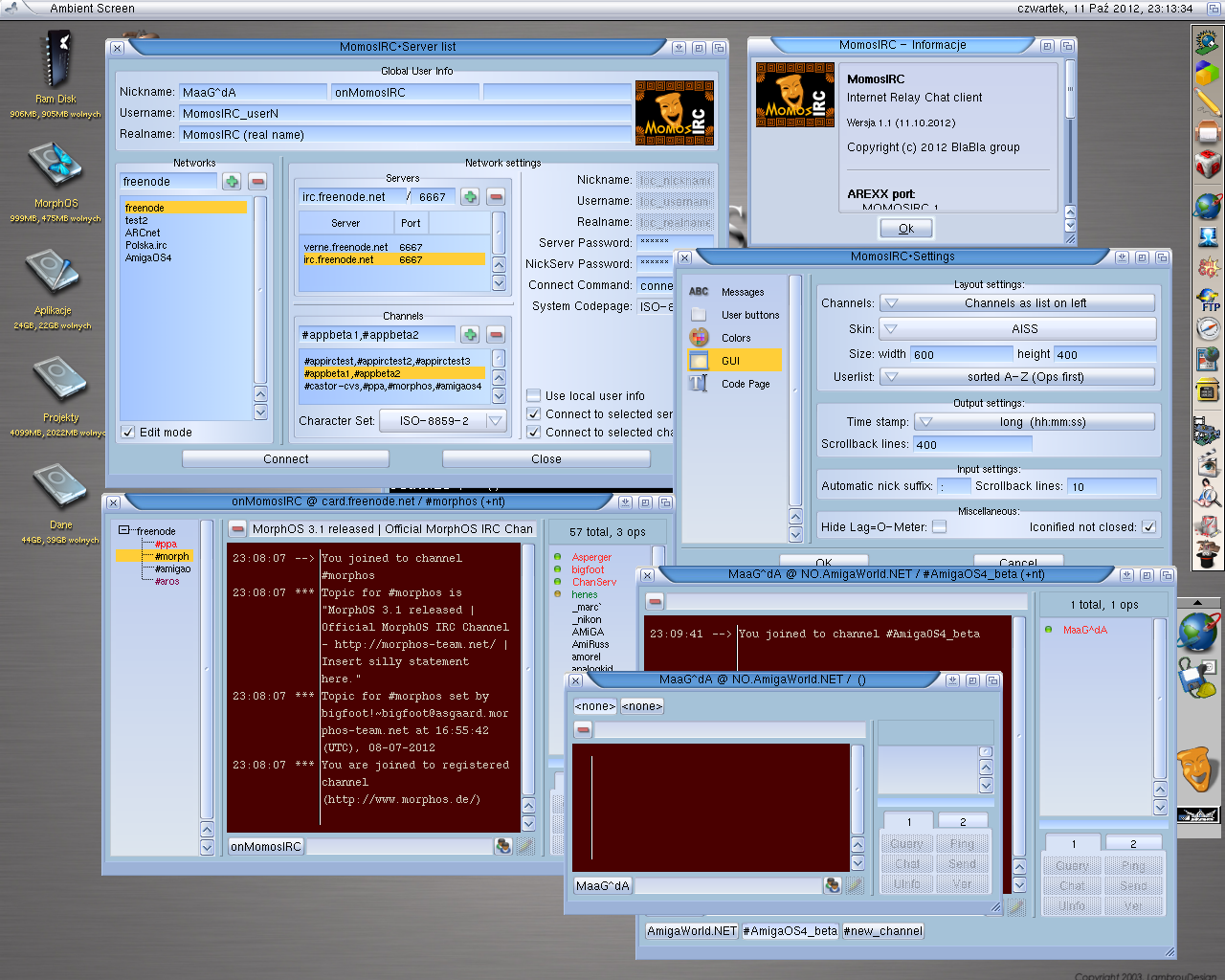This screenshot has width=1225, height=980.
Task: Click Informacje window vertical scrollbar
Action: click(x=1070, y=88)
